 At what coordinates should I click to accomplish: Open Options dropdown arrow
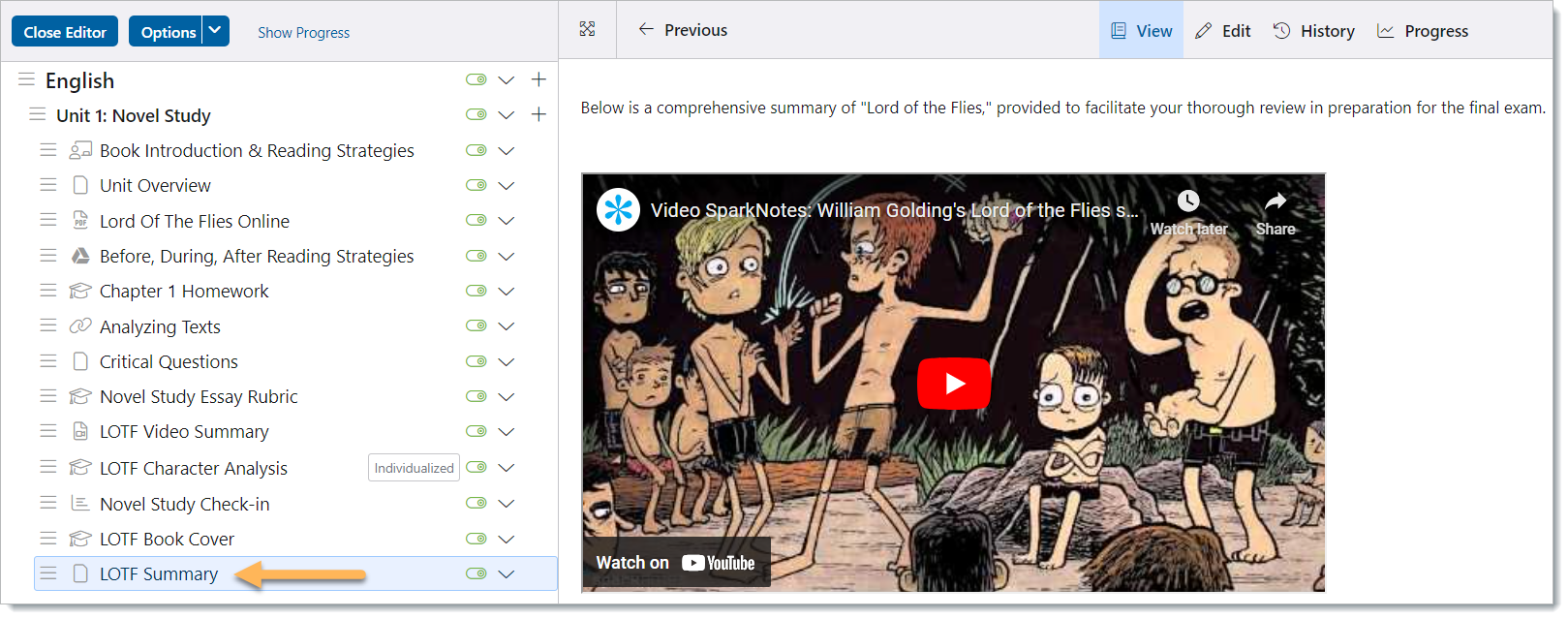coord(215,31)
